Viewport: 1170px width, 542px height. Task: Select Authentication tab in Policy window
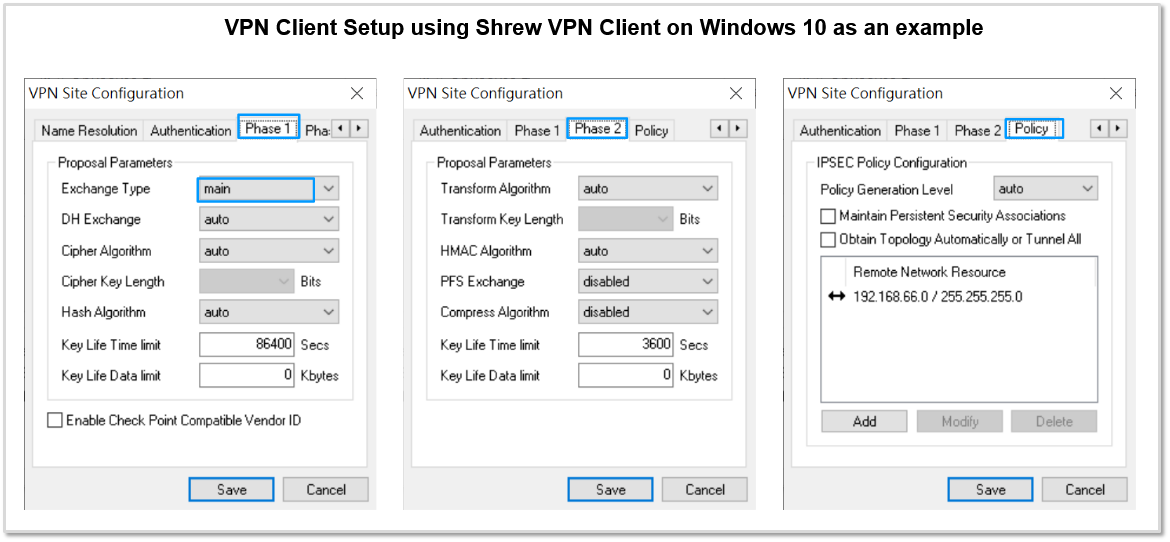(x=840, y=131)
